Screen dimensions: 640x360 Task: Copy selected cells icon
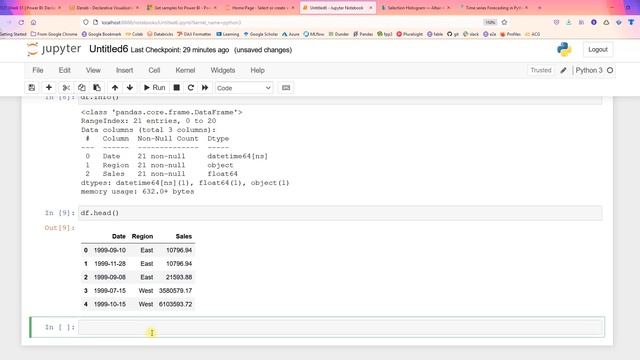click(x=82, y=88)
